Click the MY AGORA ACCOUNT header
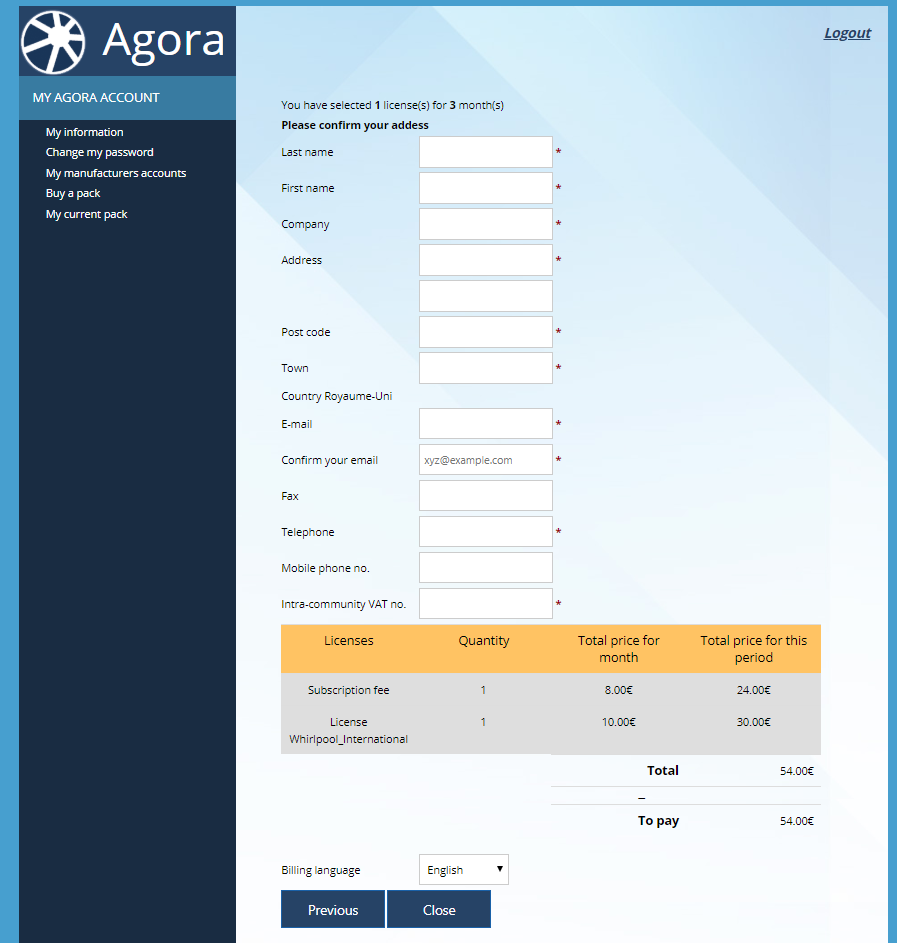The width and height of the screenshot is (897, 944). click(x=96, y=98)
